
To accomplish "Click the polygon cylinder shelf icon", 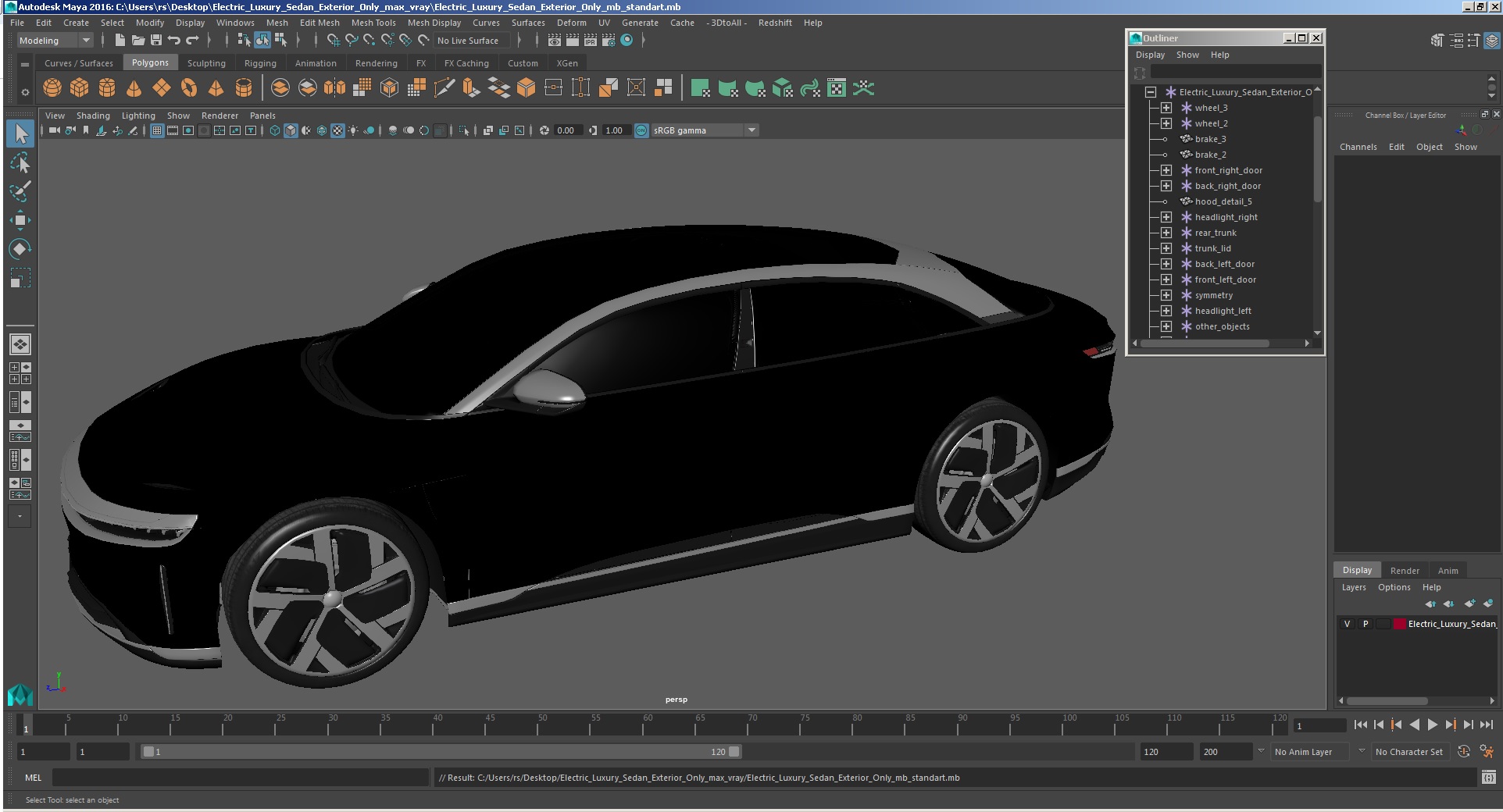I will 107,88.
